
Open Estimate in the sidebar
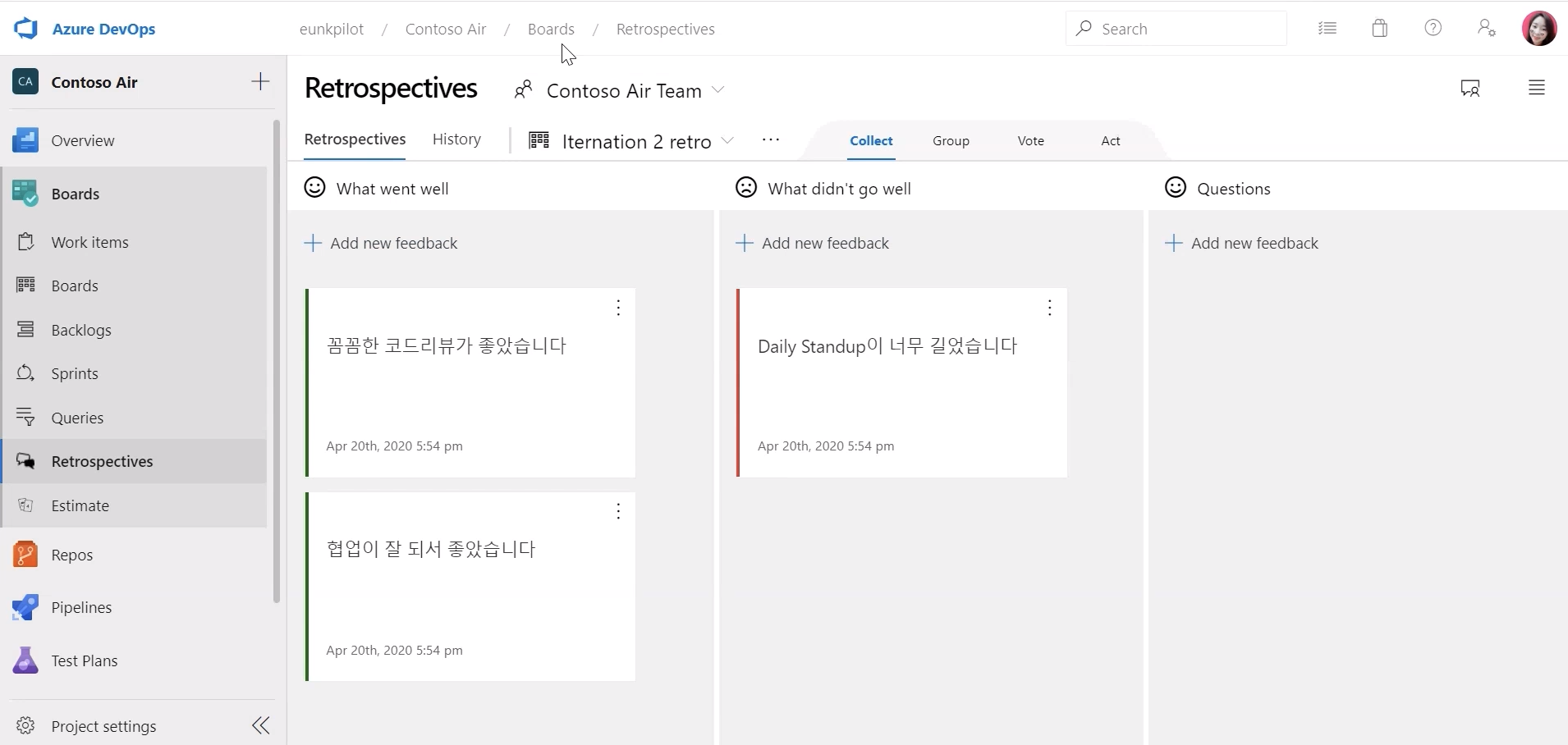[135, 505]
